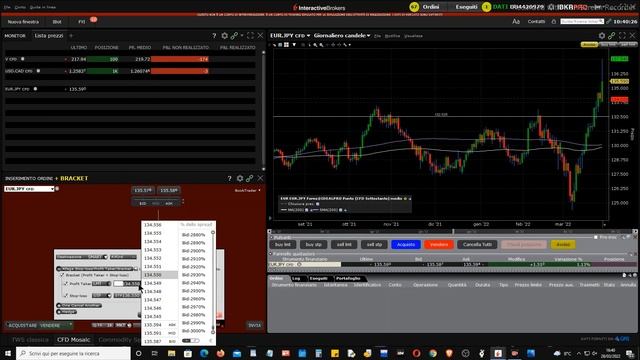
Task: Click the chart layout grid icon
Action: point(286,45)
